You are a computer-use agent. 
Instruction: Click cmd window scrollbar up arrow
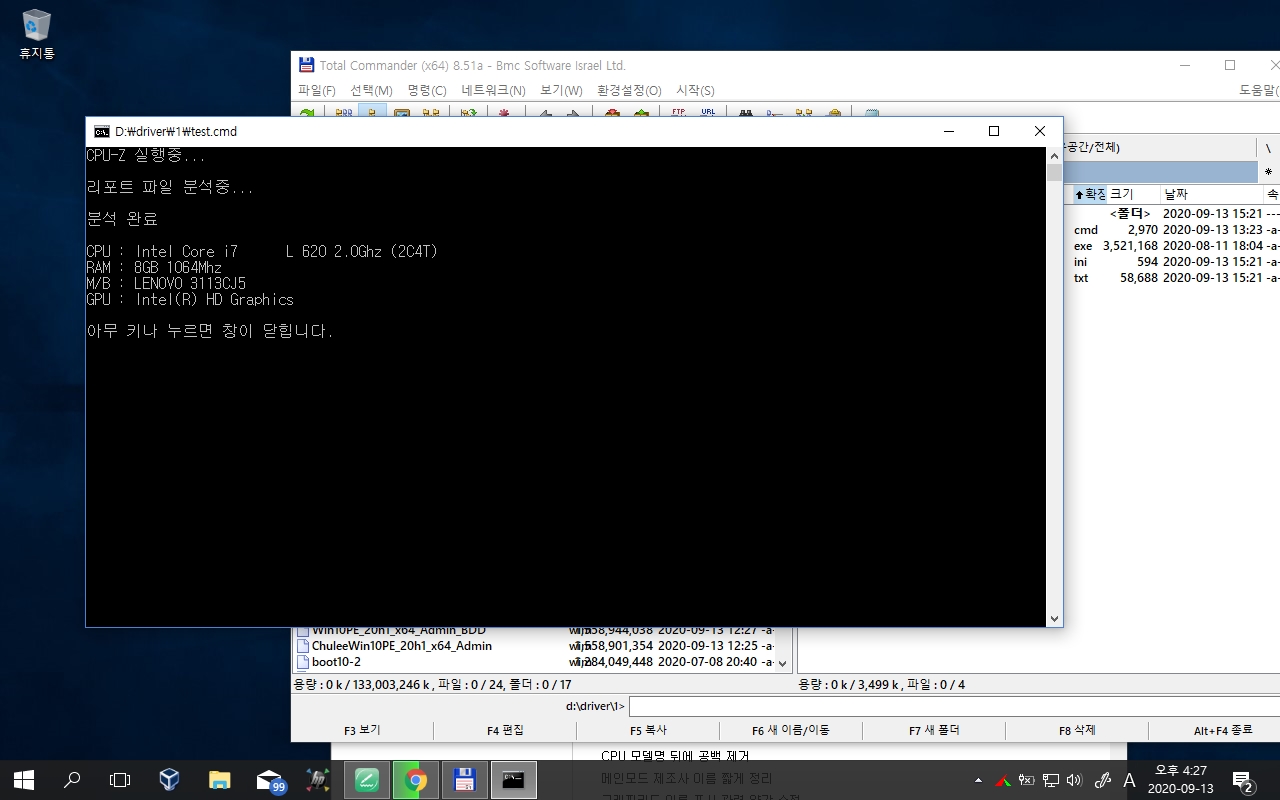1054,156
